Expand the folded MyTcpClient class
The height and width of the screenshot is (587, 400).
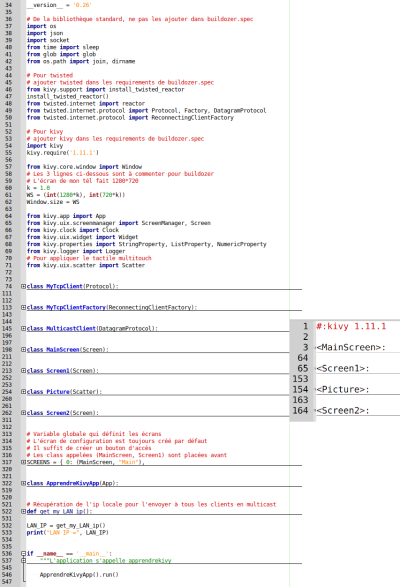pos(23,286)
